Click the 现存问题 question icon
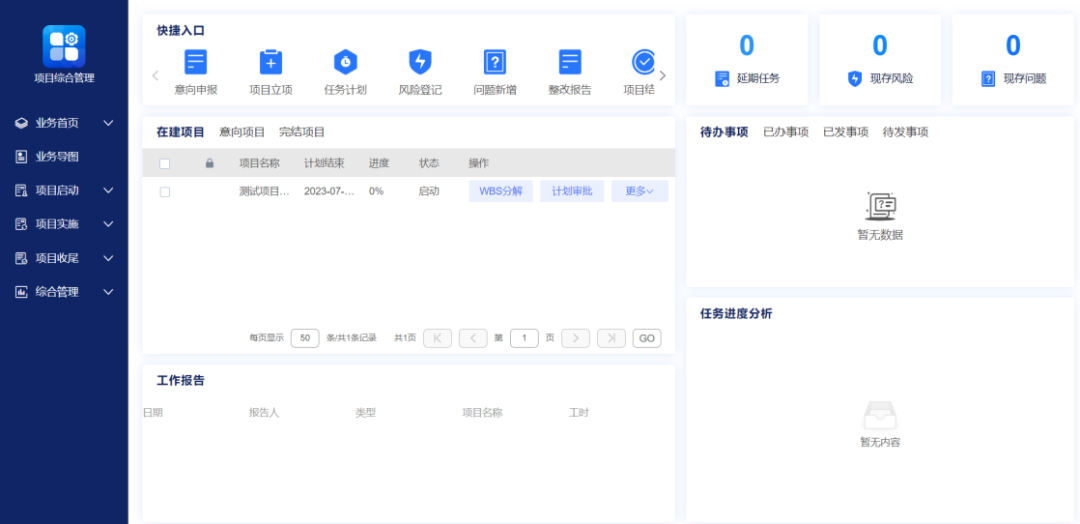The image size is (1080, 524). tap(988, 78)
